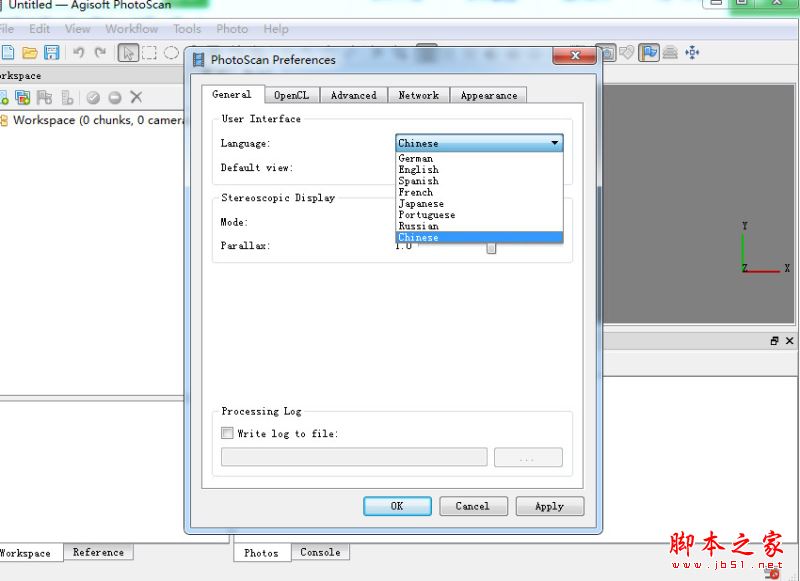
Task: Click the Undo icon in the toolbar
Action: click(78, 53)
